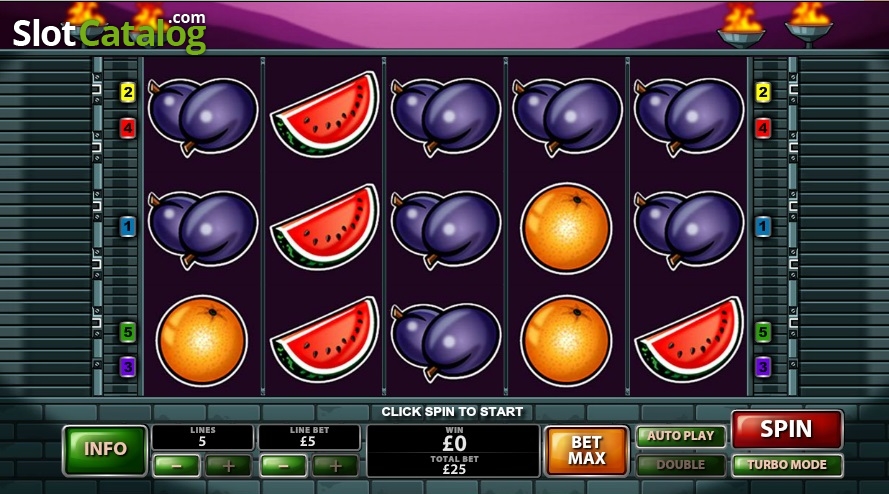The height and width of the screenshot is (494, 889).
Task: Click the middle orange on fourth reel
Action: 566,228
